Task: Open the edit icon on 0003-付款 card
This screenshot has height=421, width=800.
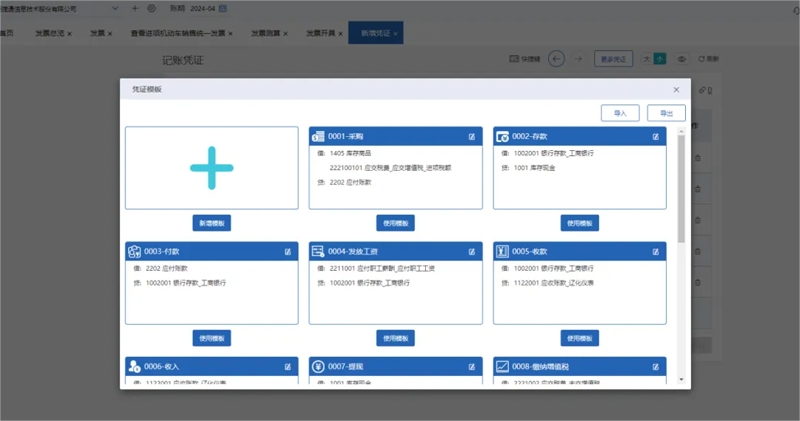Action: coord(288,252)
